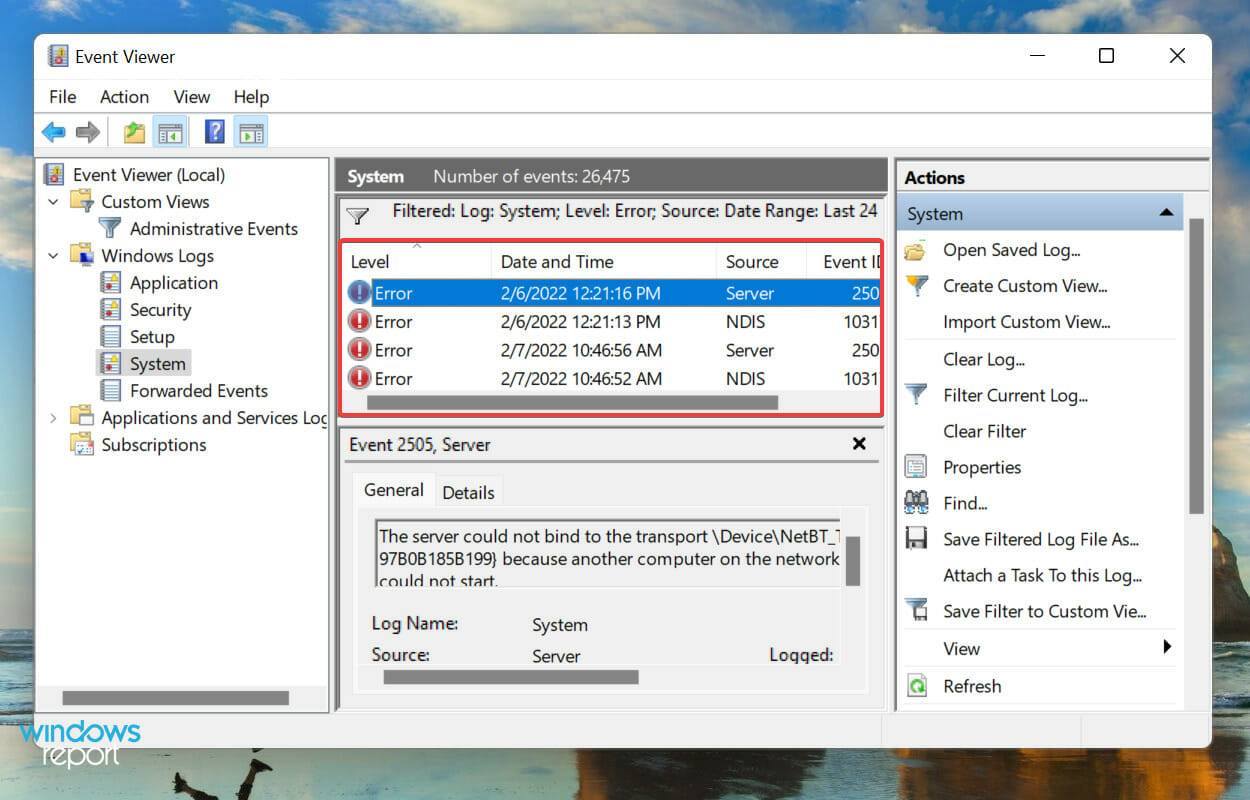Click Clear Log in Actions pane
Image resolution: width=1250 pixels, height=800 pixels.
coord(982,359)
